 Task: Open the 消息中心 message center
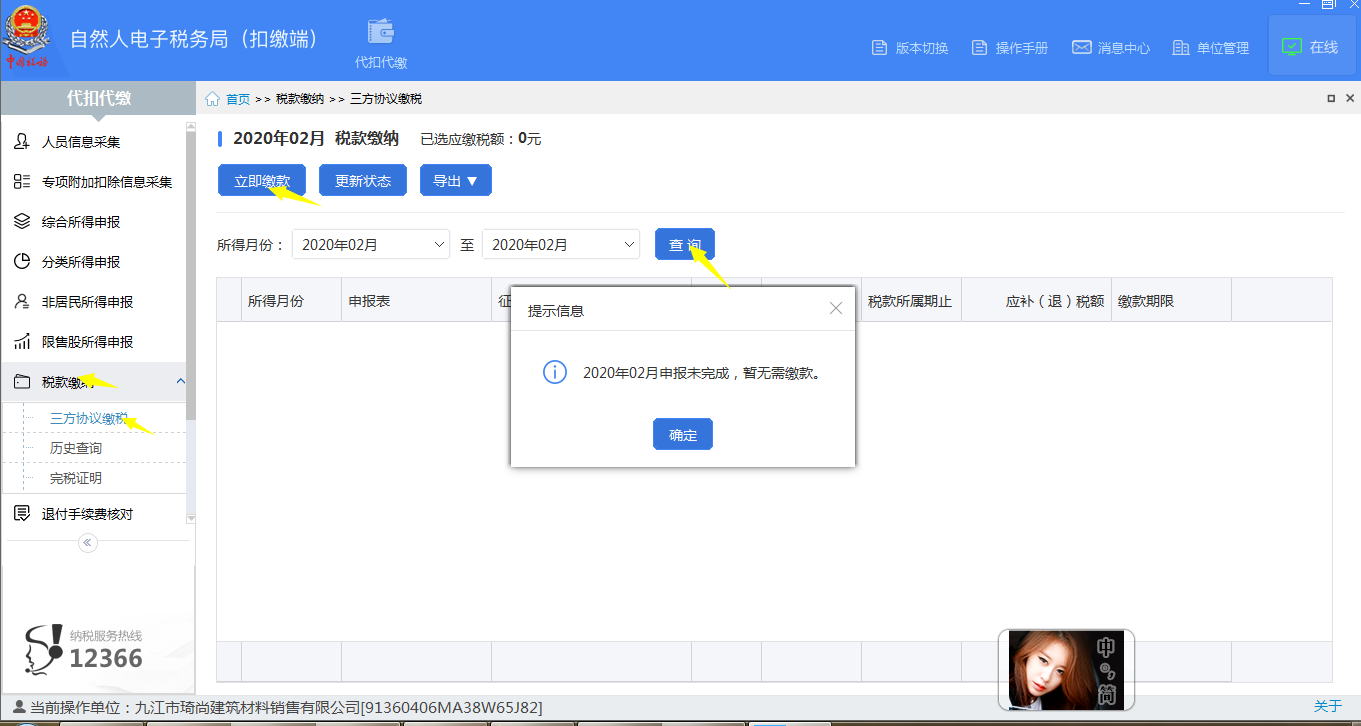click(1110, 47)
